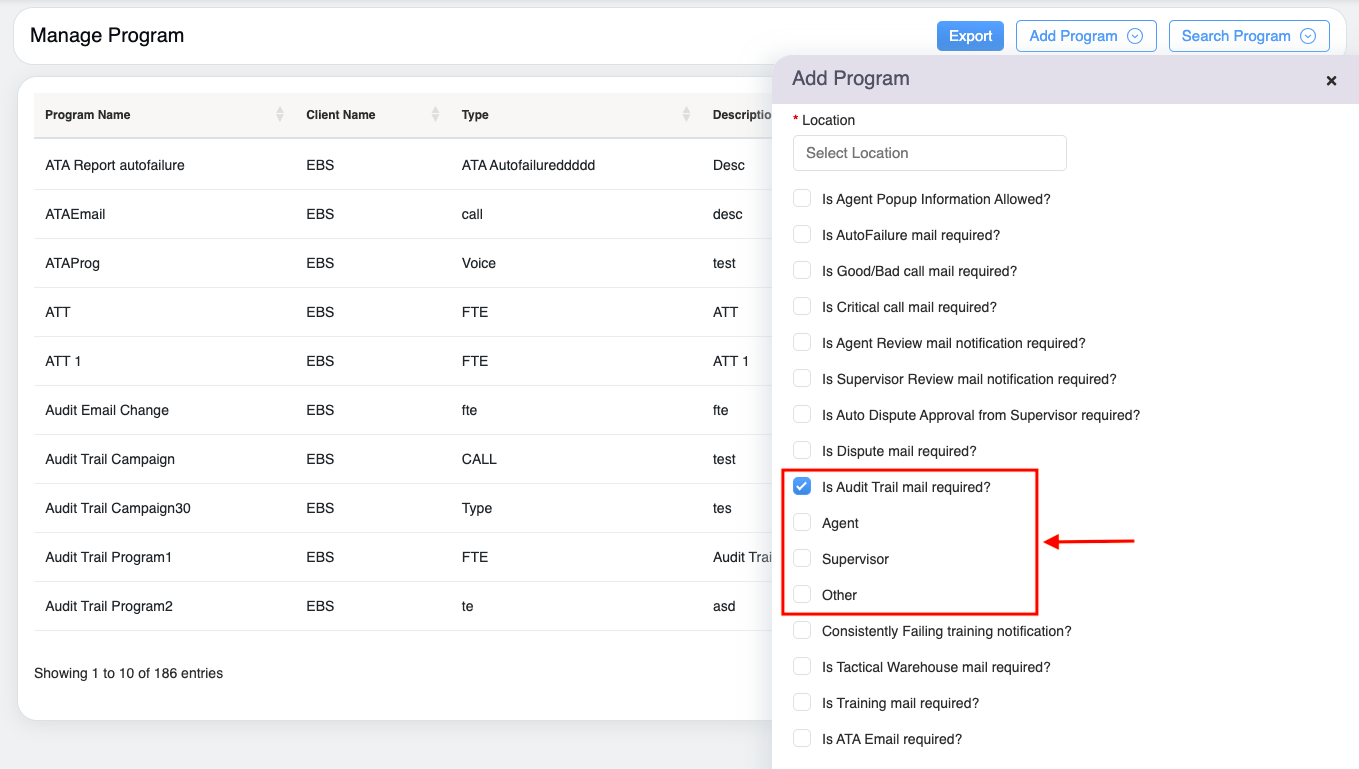Sort table by Program Name column

pos(280,115)
